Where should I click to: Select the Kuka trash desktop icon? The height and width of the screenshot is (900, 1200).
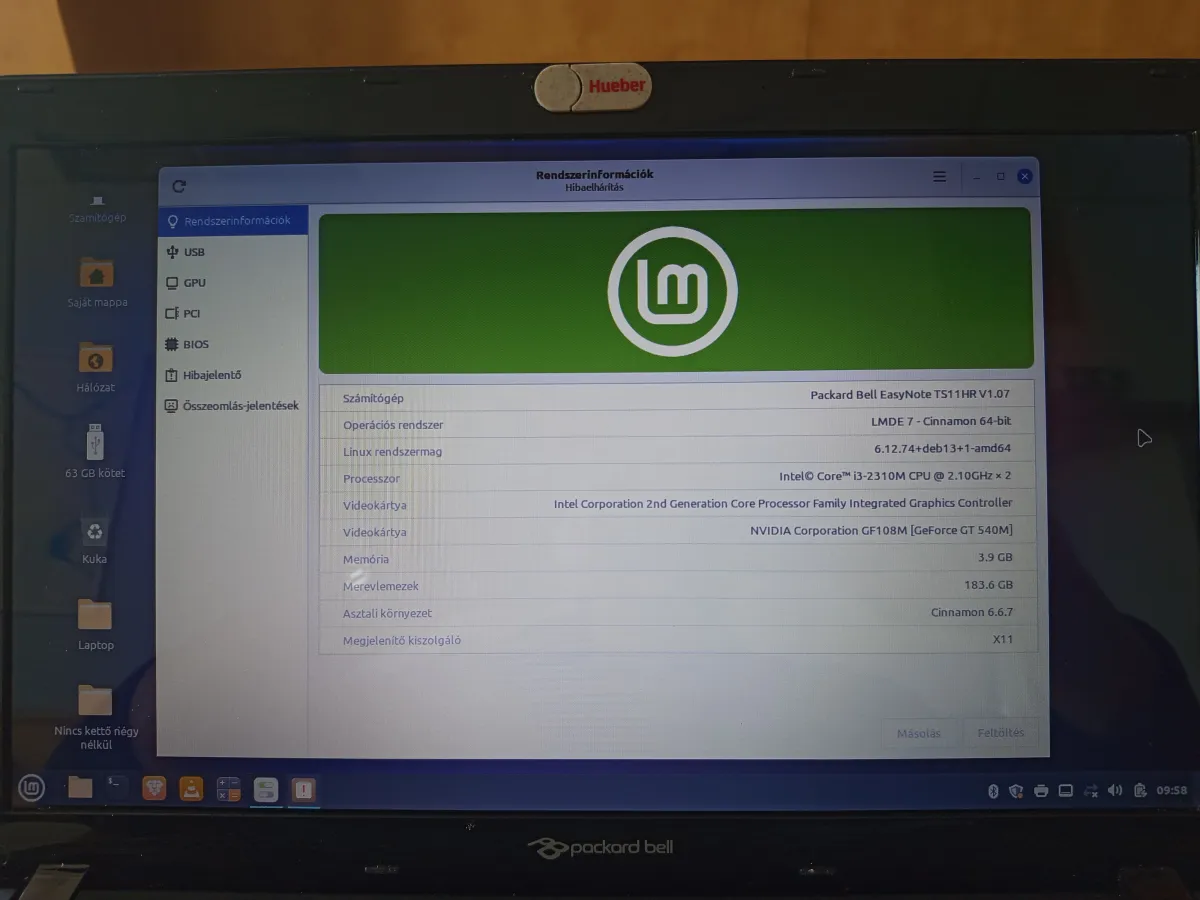[95, 541]
